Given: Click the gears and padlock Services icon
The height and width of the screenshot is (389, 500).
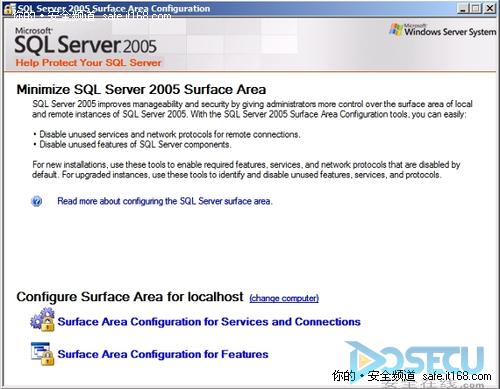Looking at the screenshot, I should pyautogui.click(x=43, y=319).
